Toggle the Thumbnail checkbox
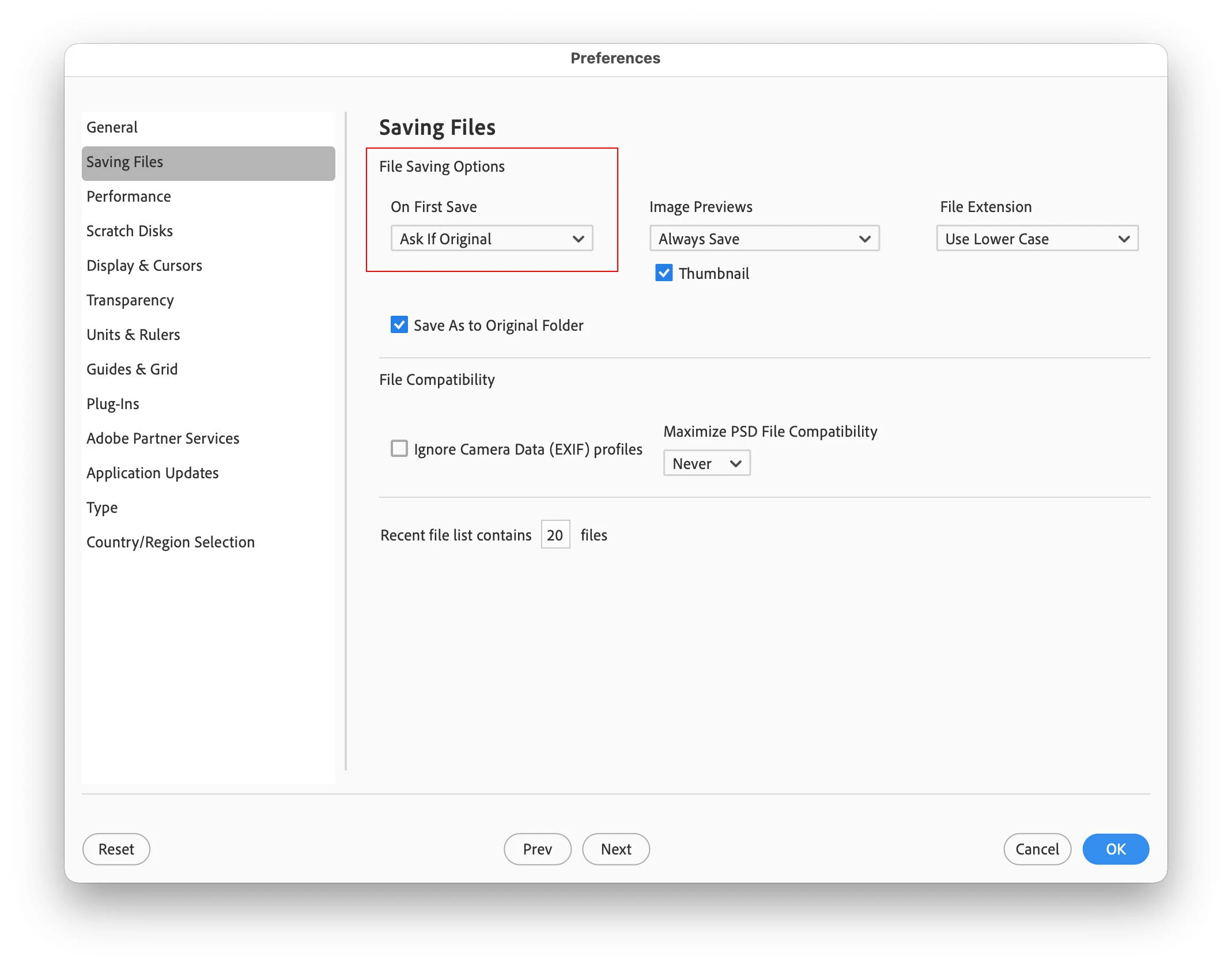Image resolution: width=1232 pixels, height=968 pixels. click(663, 273)
